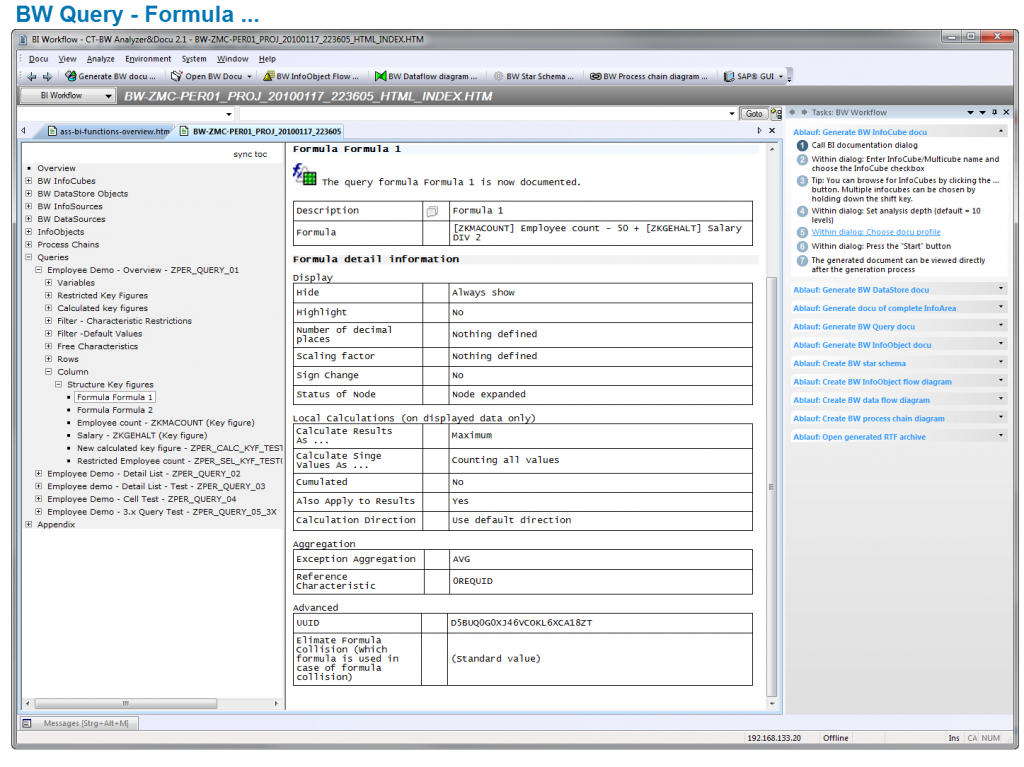Follow the Within dialog: Choose docu profile link
The height and width of the screenshot is (767, 1024).
coord(875,232)
